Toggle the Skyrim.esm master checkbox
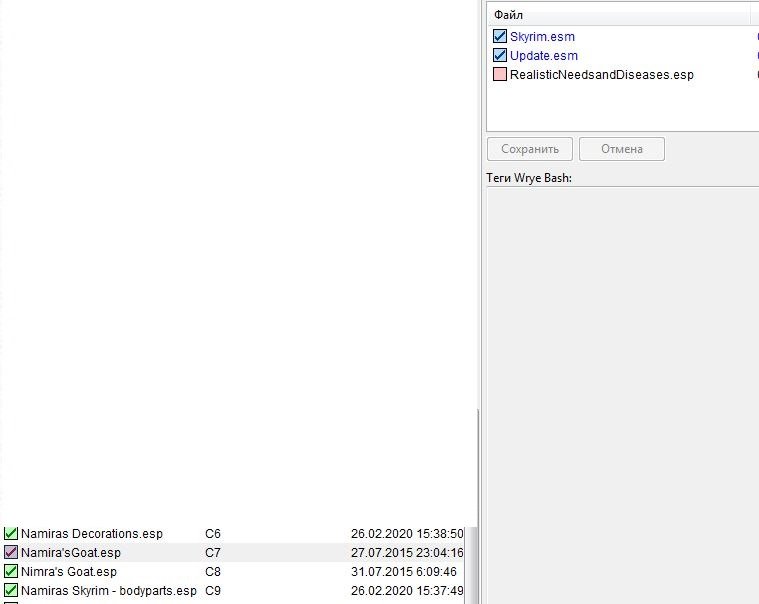Screen dimensions: 759x604 500,37
